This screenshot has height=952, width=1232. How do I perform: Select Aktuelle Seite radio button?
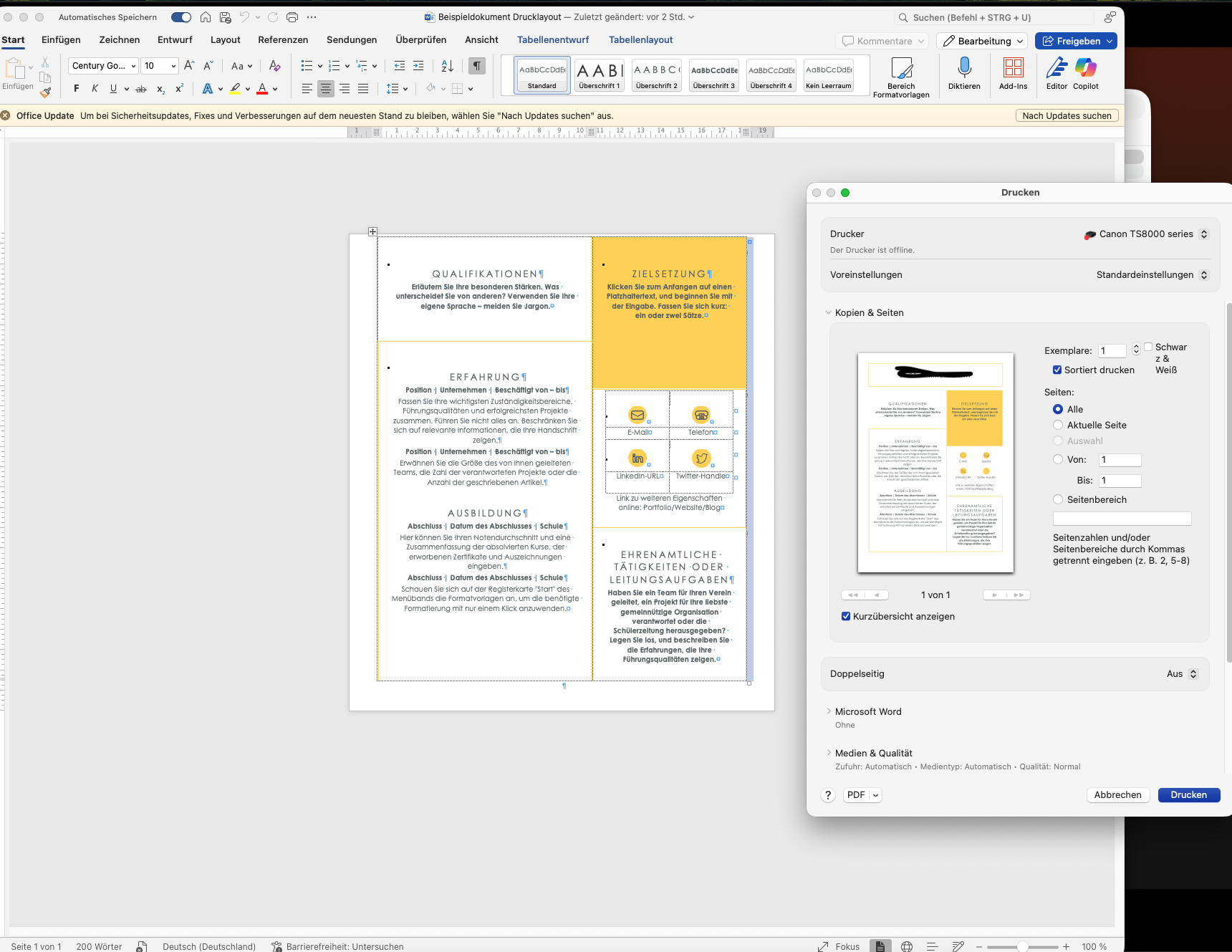pyautogui.click(x=1058, y=425)
